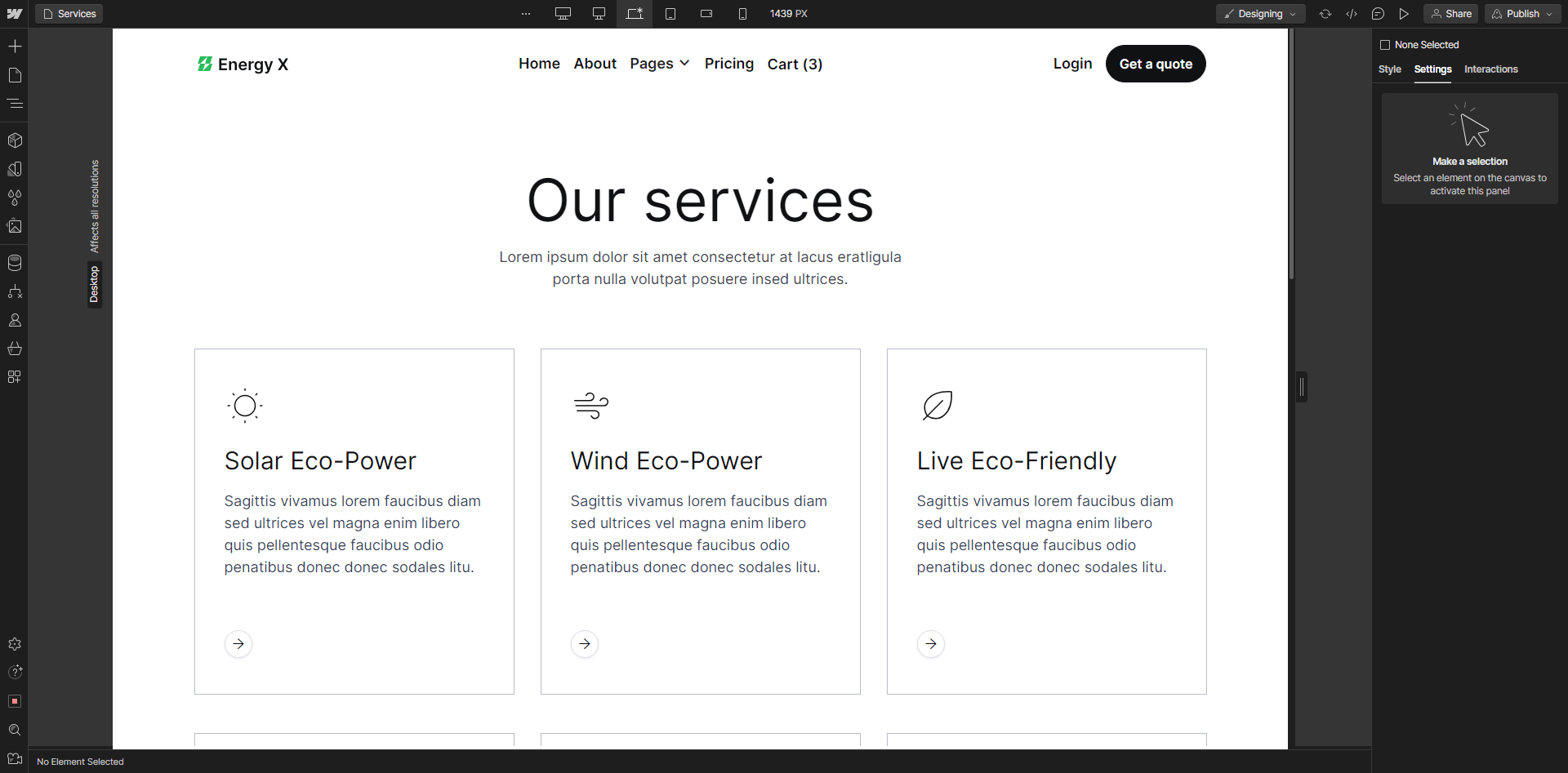Open the Assets panel
Screen dimensions: 1568x773
coord(15,226)
